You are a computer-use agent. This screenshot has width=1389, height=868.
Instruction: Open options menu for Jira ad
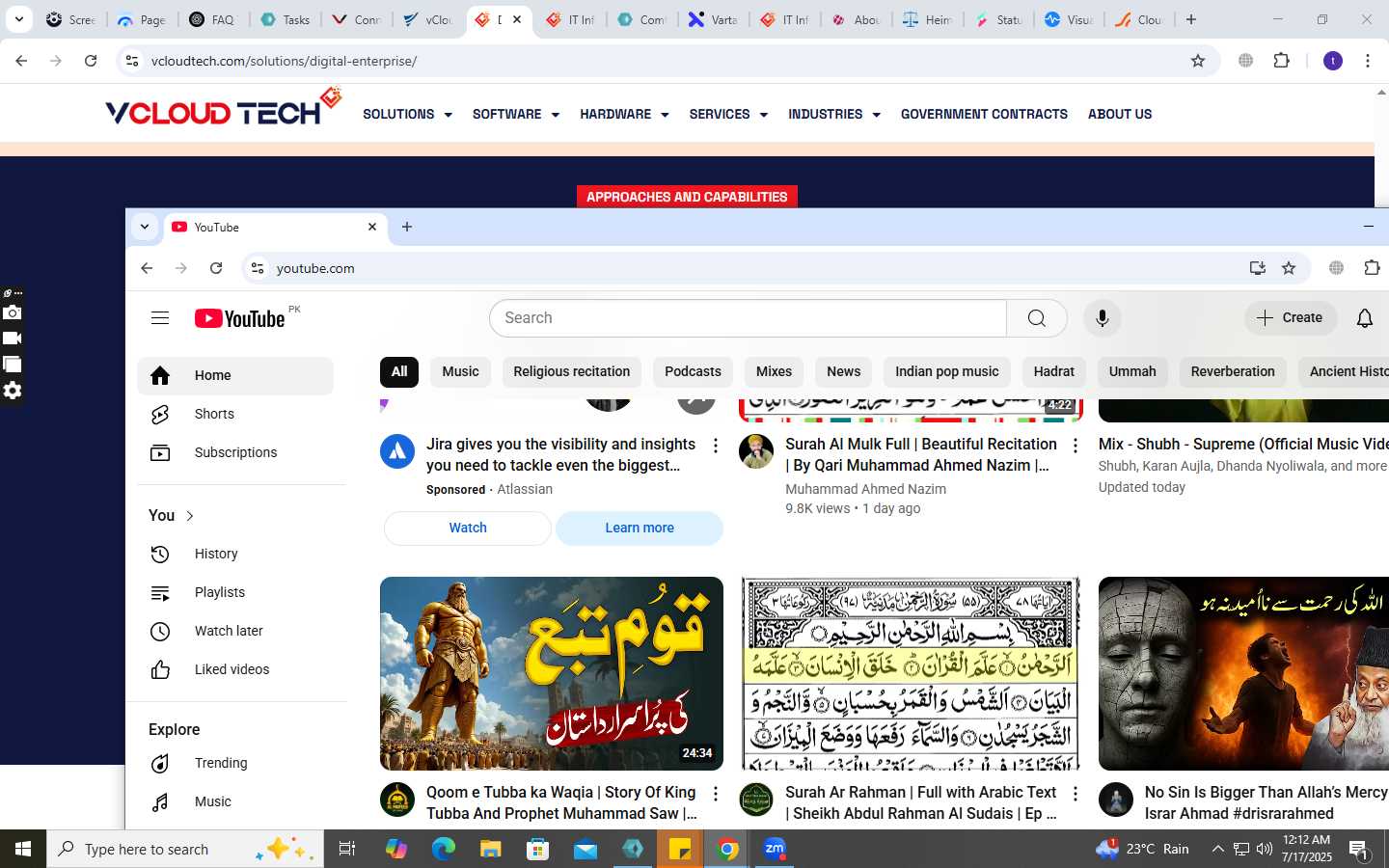(716, 446)
